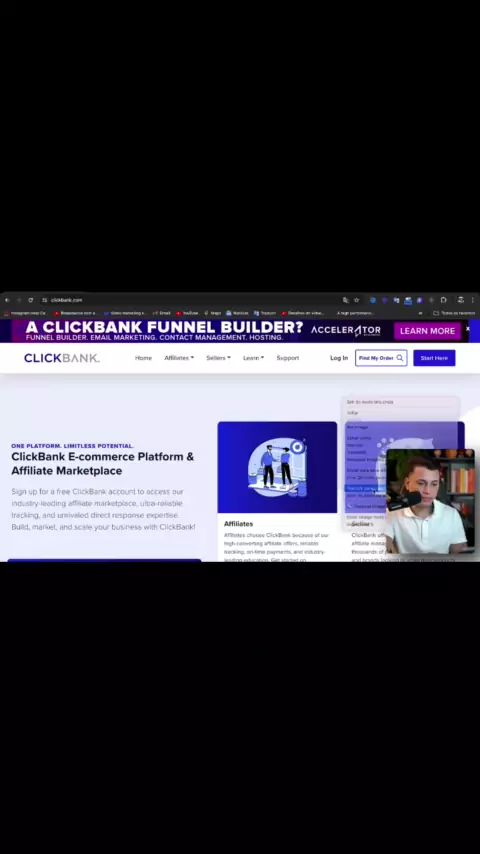The image size is (480, 854).
Task: Reload the page with the refresh icon
Action: (31, 300)
